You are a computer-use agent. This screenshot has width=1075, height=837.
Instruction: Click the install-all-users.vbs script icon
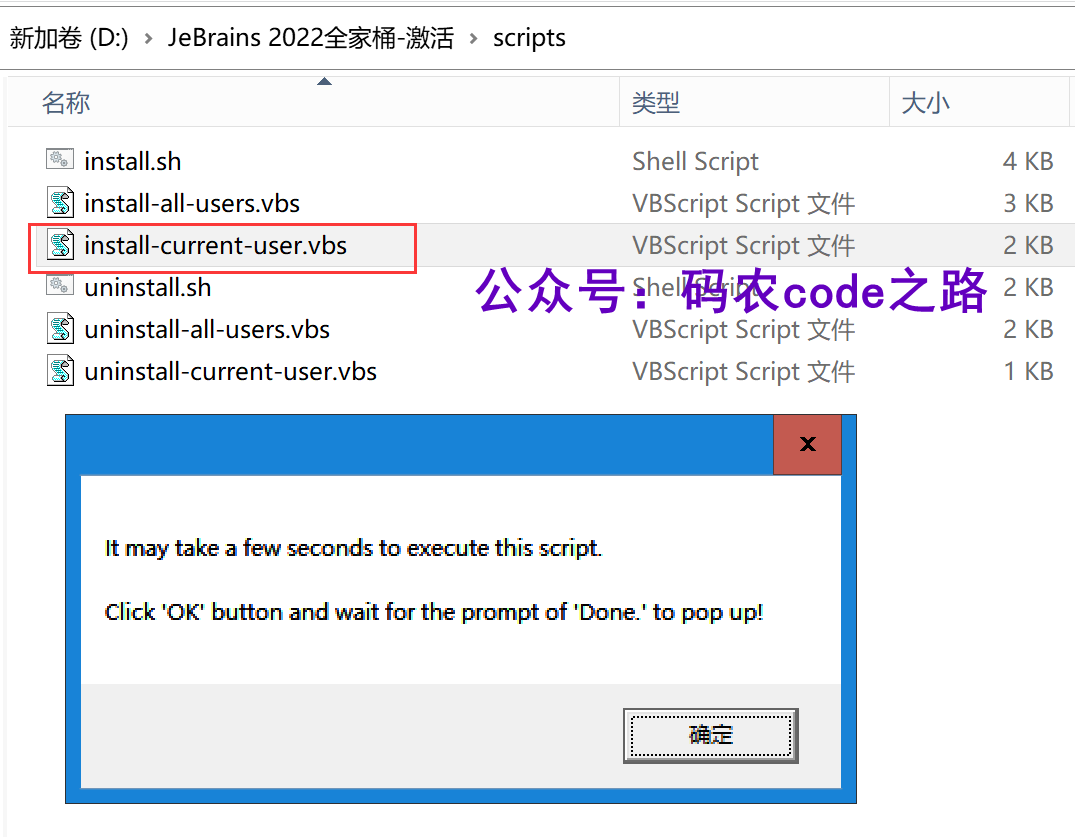[x=60, y=203]
